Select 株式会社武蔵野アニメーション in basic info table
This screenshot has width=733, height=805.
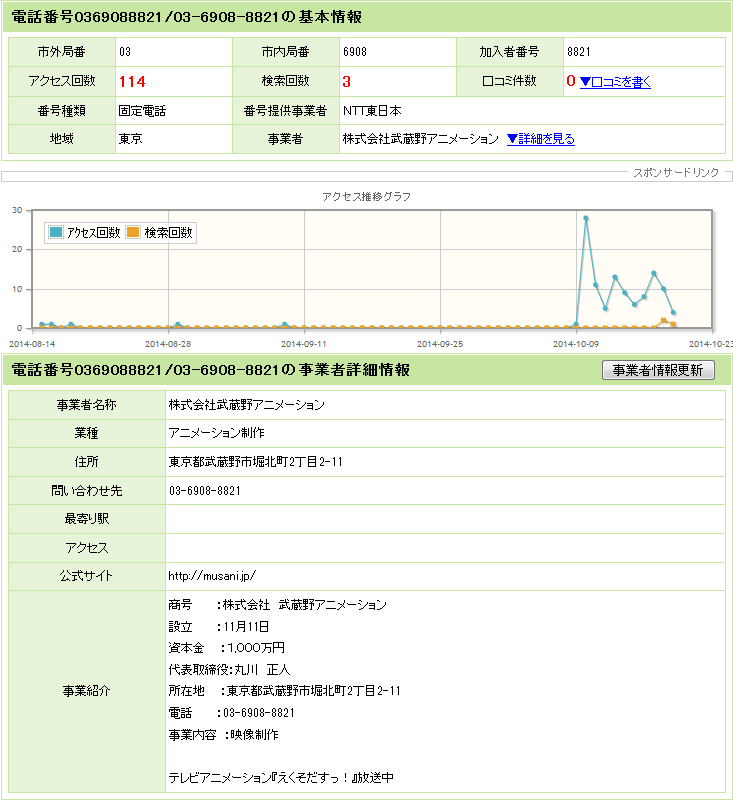pyautogui.click(x=420, y=139)
